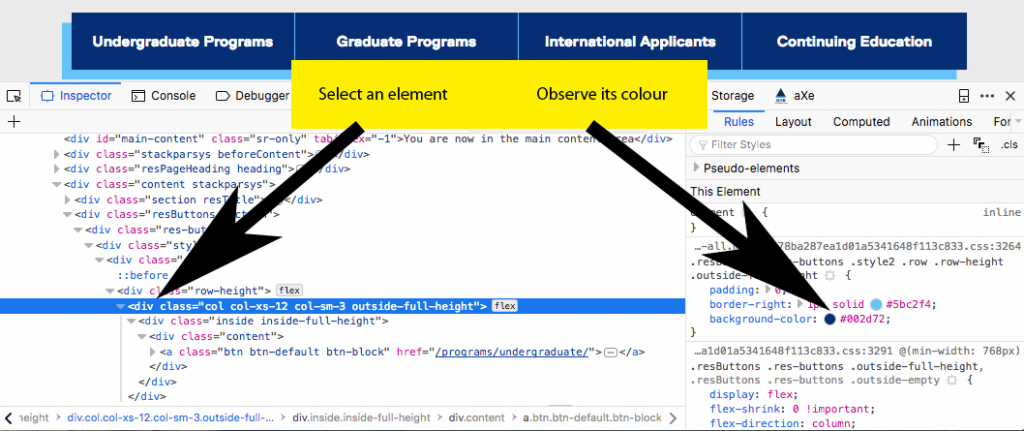Toggle flex badge on row-height div
The image size is (1024, 431).
(288, 290)
